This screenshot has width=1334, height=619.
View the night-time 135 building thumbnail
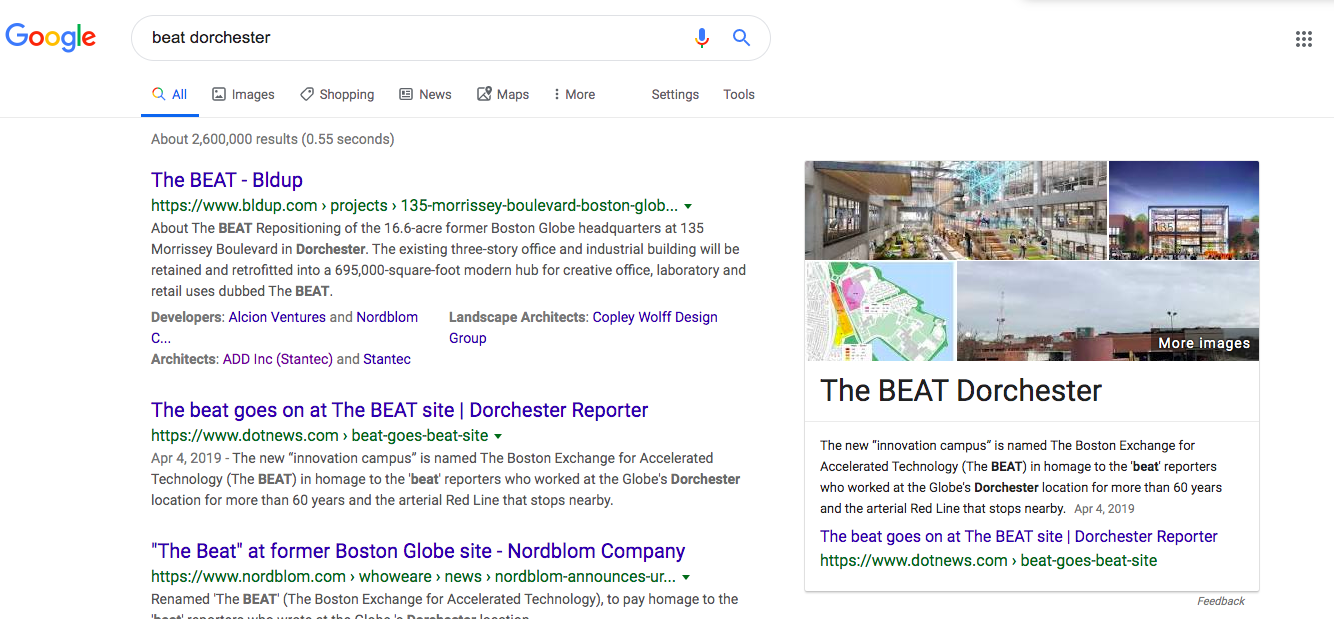[1184, 210]
